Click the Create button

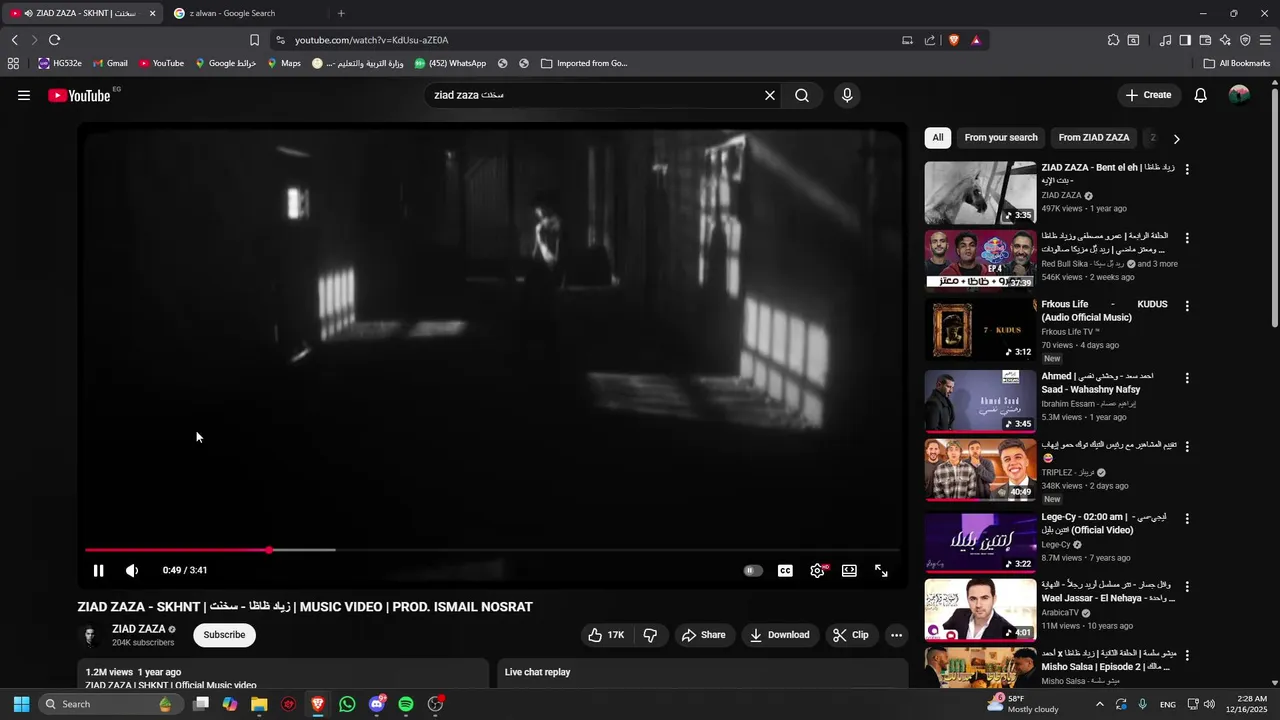[x=1148, y=95]
